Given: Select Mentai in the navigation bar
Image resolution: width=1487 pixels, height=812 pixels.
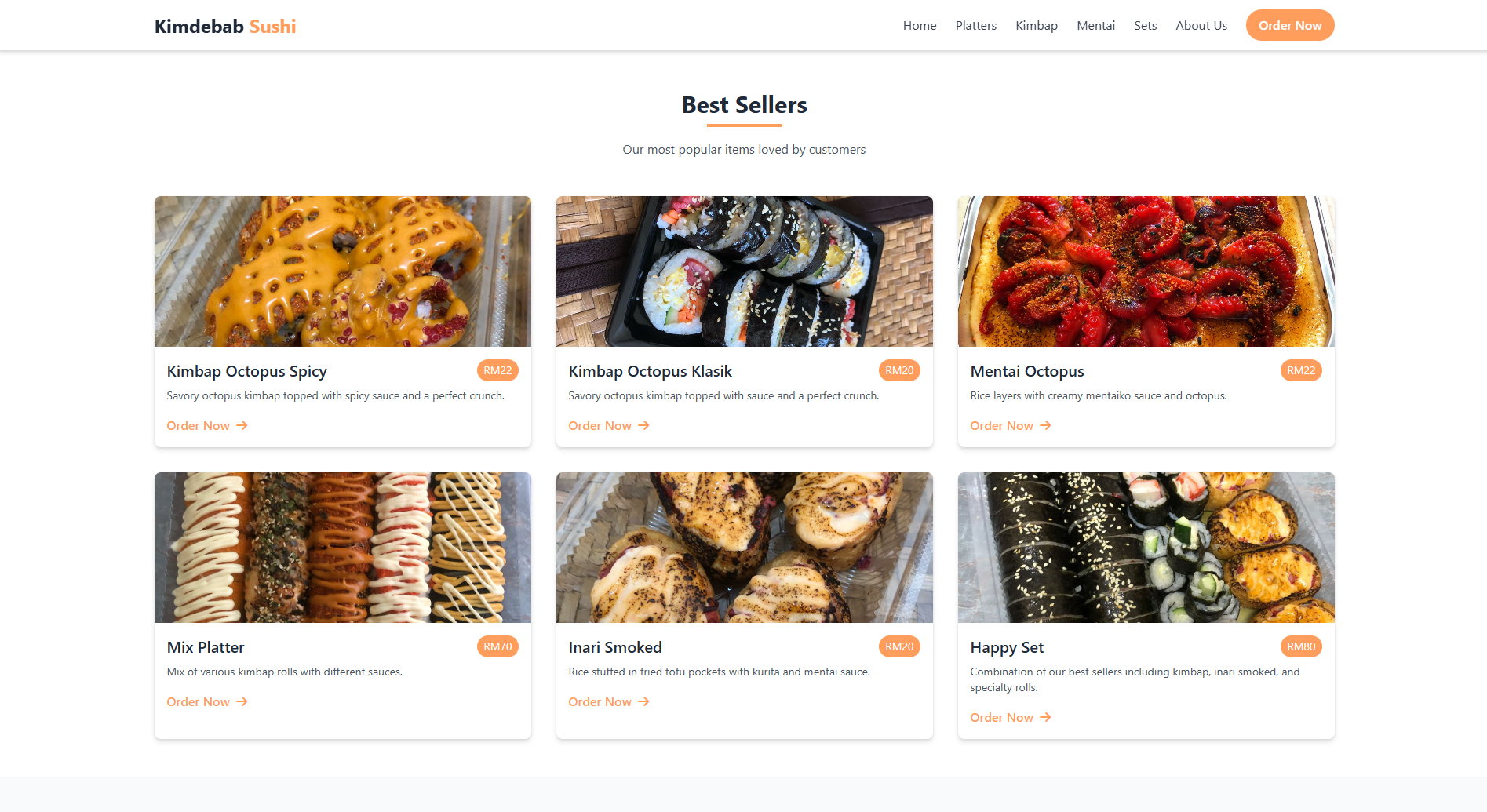Looking at the screenshot, I should (1095, 25).
